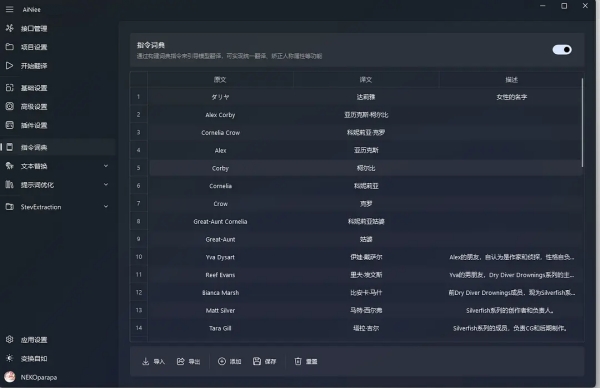Screen dimensions: 600x388
Task: Open 应用设置 via its gear icon
Action: point(10,339)
